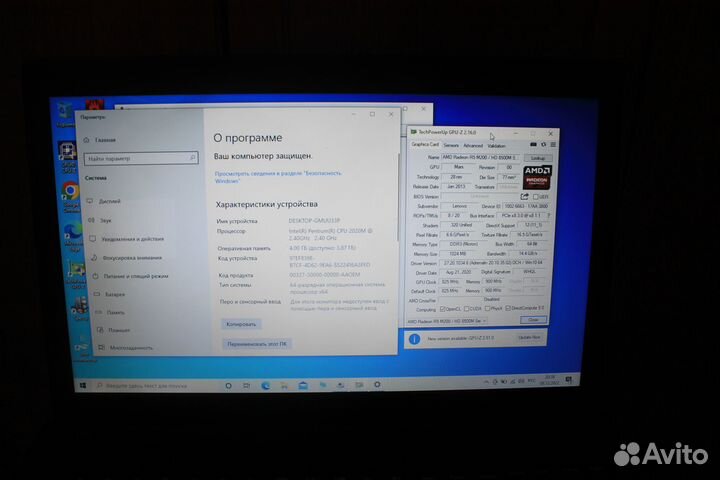Image resolution: width=720 pixels, height=480 pixels.
Task: Click the Settings window vertical scrollbar
Action: coord(398,198)
